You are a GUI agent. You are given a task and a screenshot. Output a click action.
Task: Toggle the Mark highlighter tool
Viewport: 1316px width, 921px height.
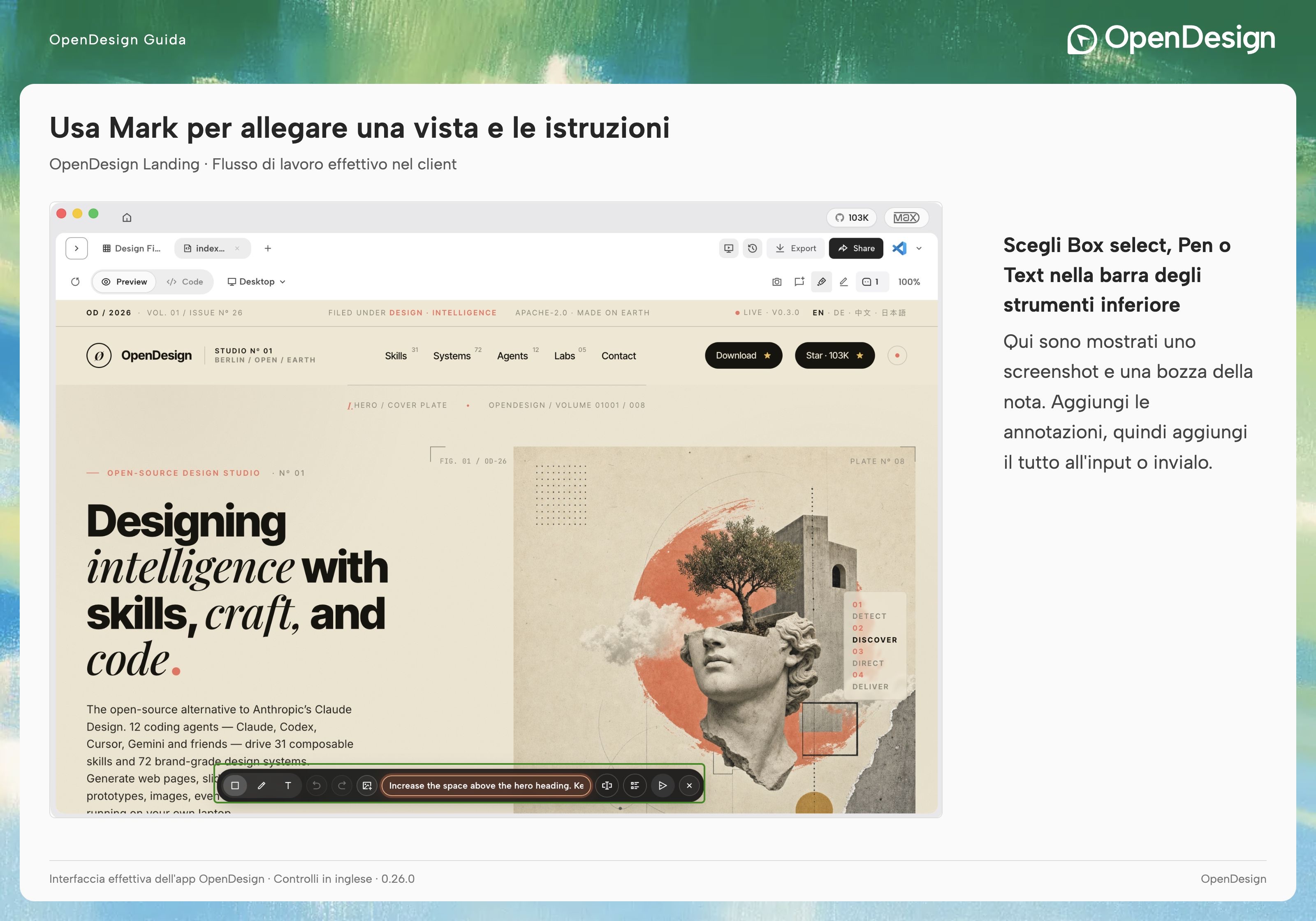821,281
